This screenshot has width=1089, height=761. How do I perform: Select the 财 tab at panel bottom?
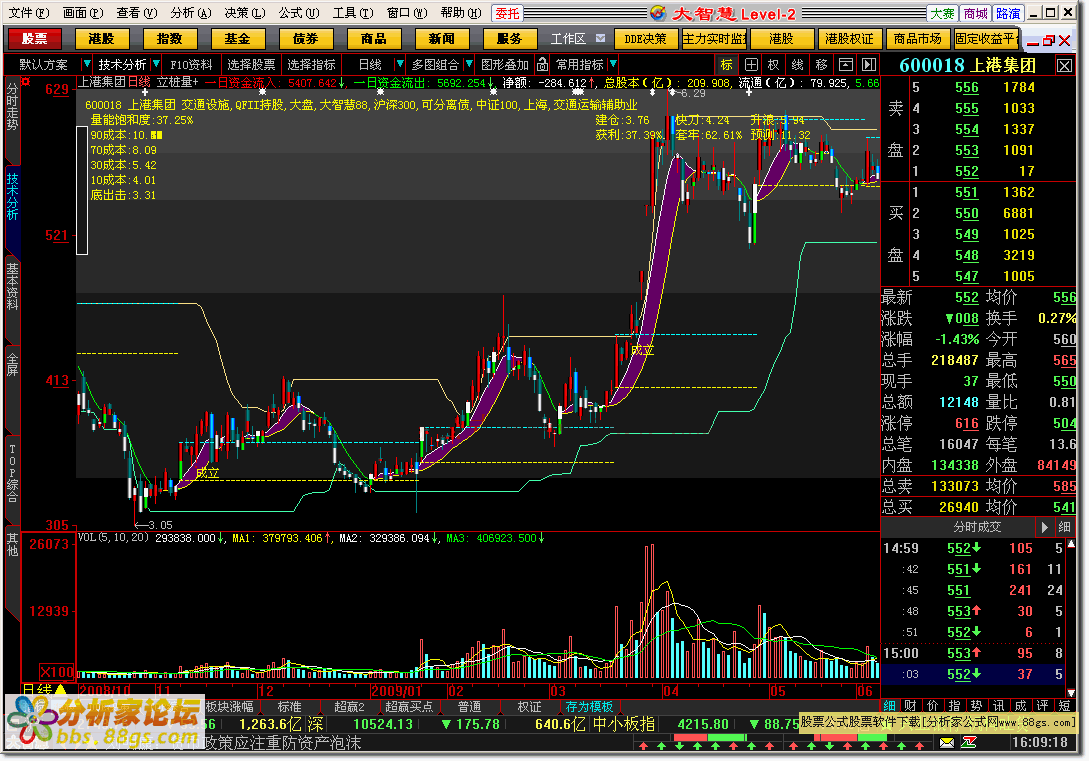pyautogui.click(x=911, y=705)
